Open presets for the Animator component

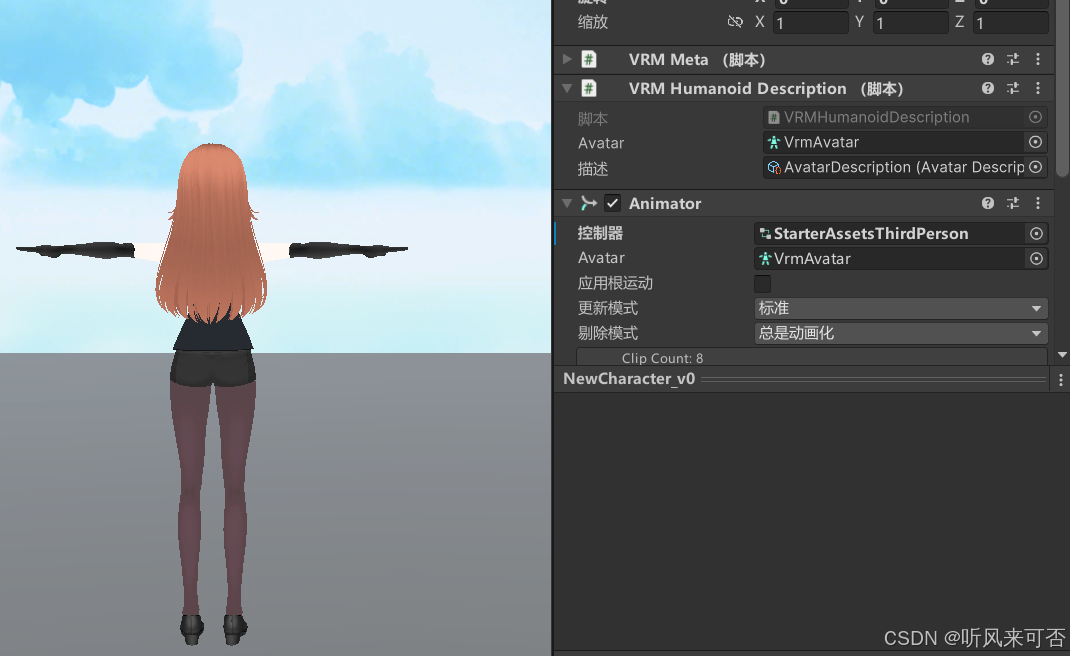[1012, 203]
